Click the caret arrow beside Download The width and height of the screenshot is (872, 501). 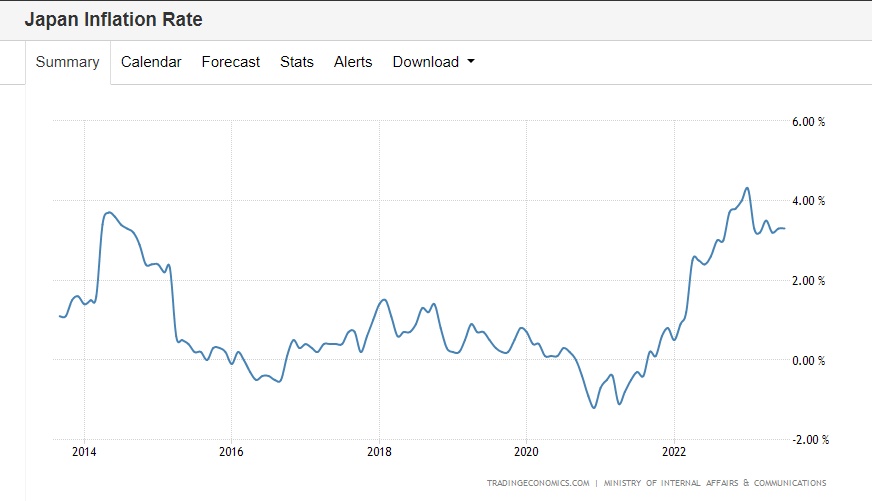[x=471, y=62]
